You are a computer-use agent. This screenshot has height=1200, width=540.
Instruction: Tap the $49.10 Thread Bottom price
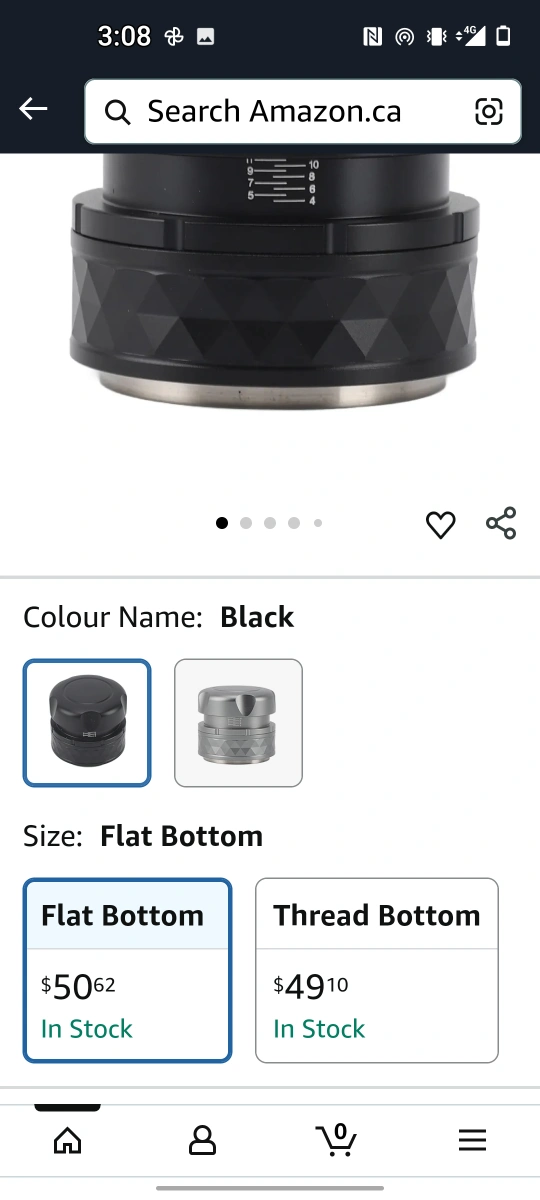coord(311,988)
